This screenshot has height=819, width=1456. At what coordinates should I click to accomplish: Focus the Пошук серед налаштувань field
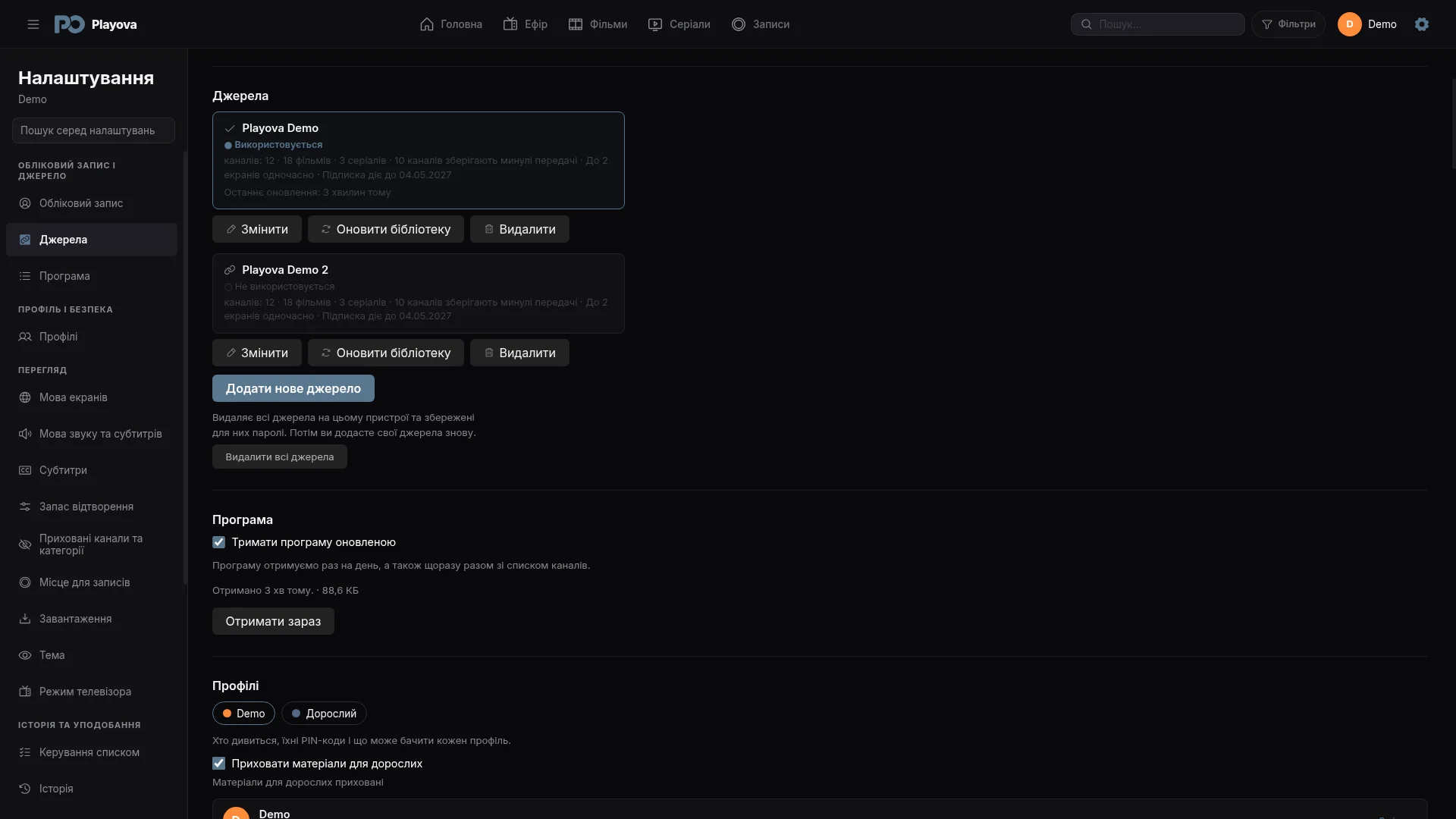pyautogui.click(x=93, y=130)
